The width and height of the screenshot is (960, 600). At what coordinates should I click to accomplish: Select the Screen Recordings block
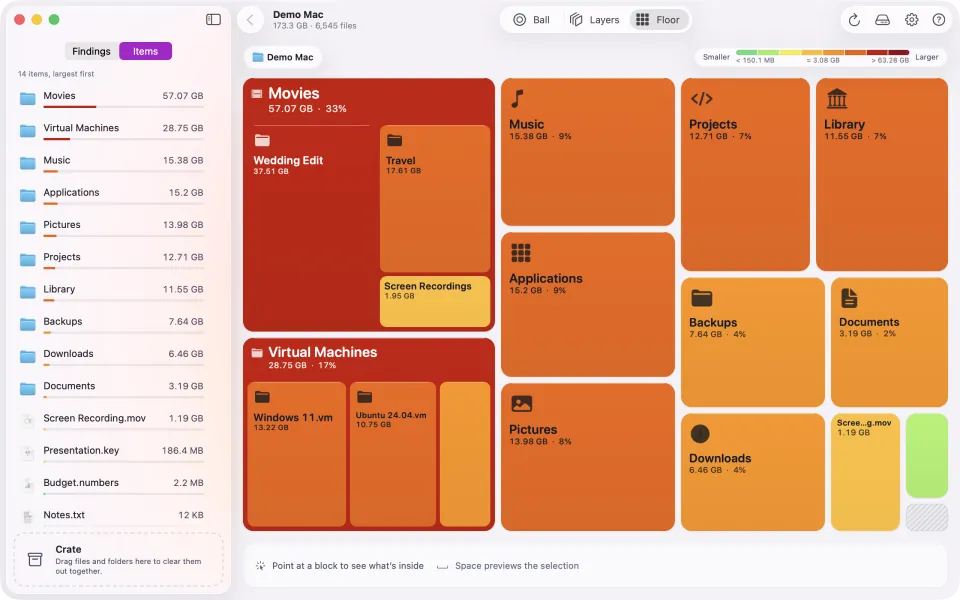point(435,301)
